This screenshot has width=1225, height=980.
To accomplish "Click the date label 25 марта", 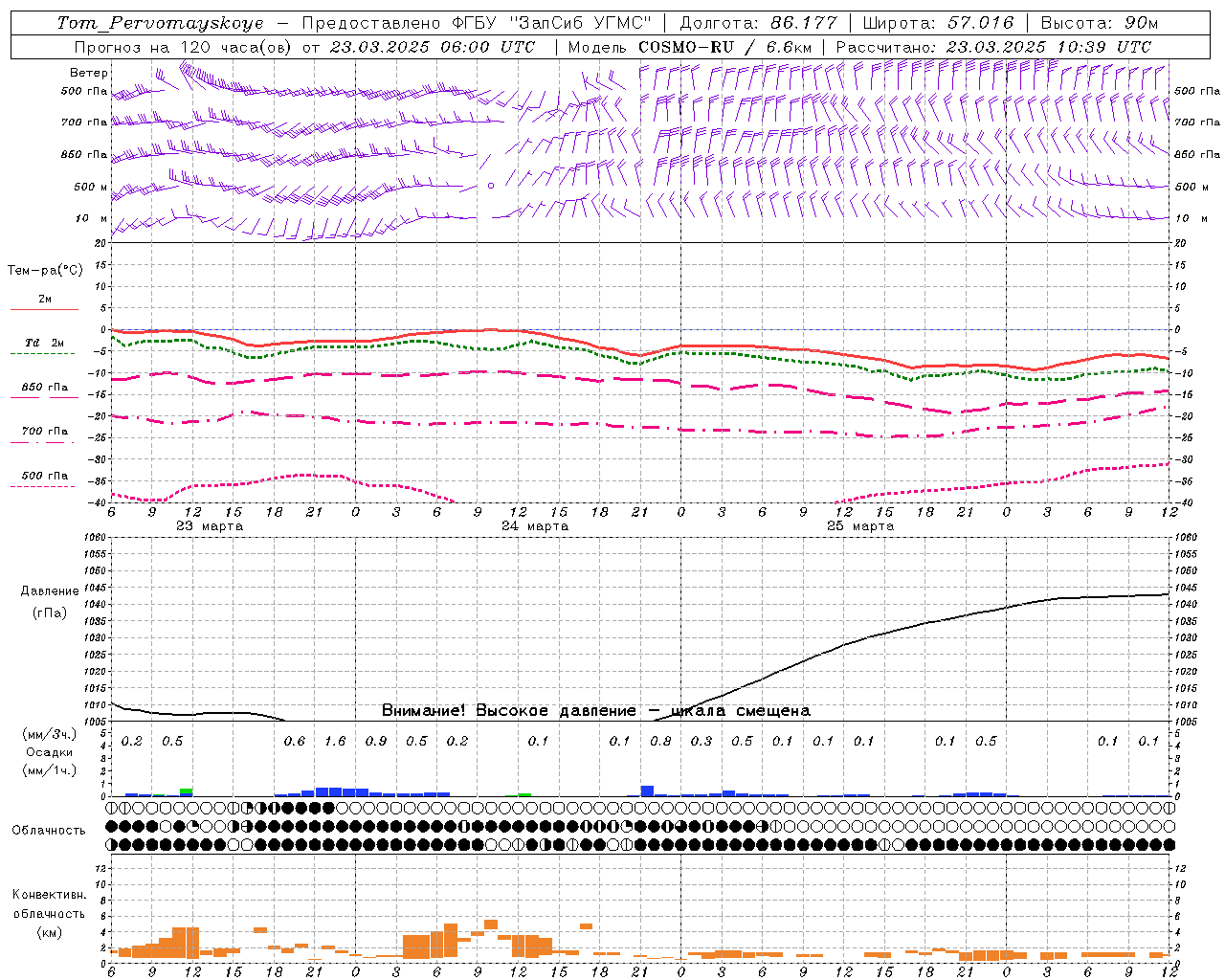I will click(x=860, y=526).
